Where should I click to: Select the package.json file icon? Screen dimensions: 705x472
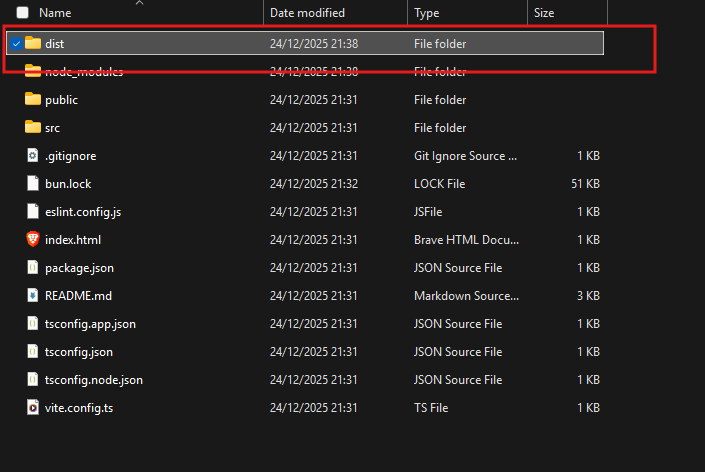(33, 267)
